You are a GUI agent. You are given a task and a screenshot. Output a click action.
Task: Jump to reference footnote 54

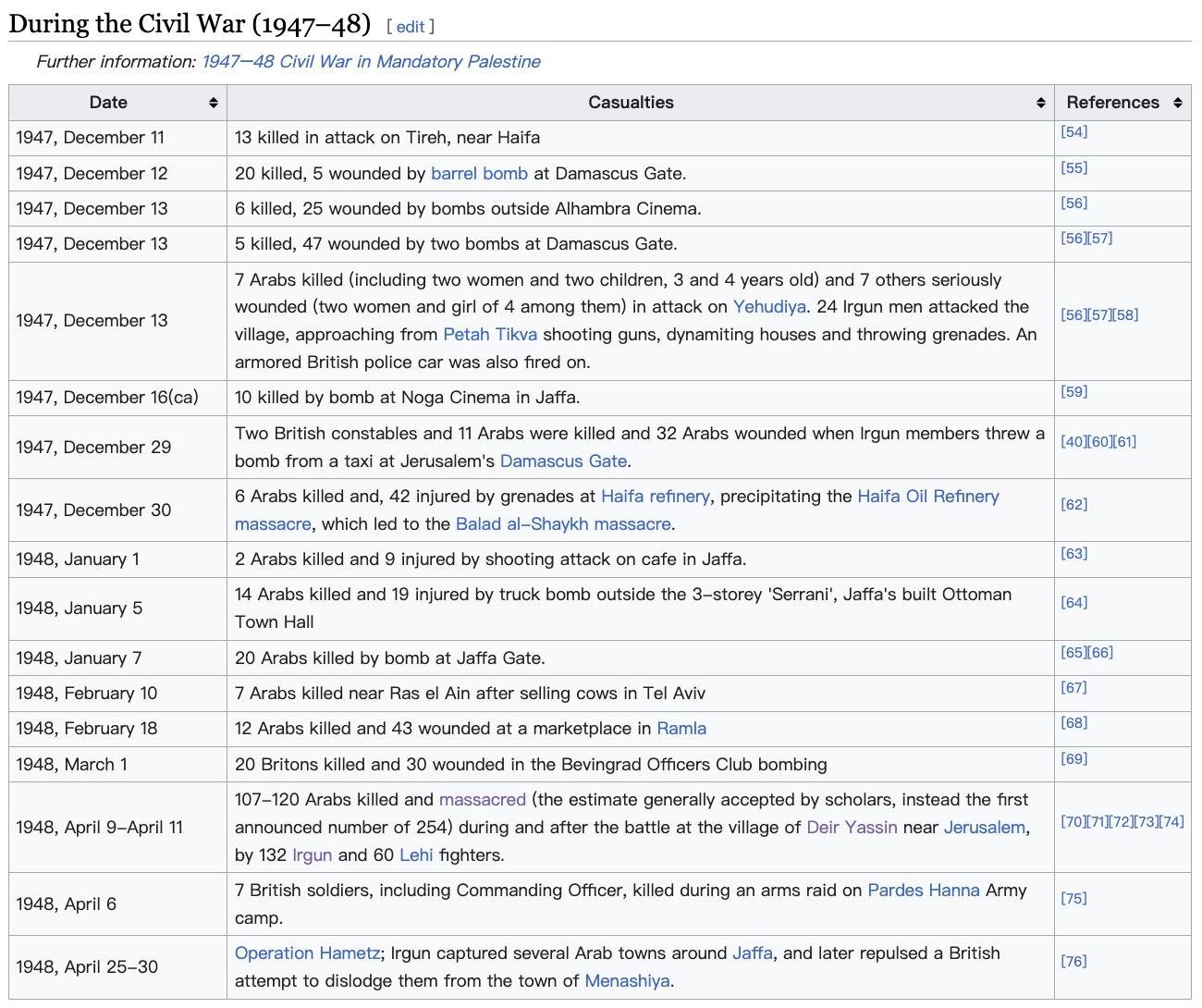(x=1073, y=131)
